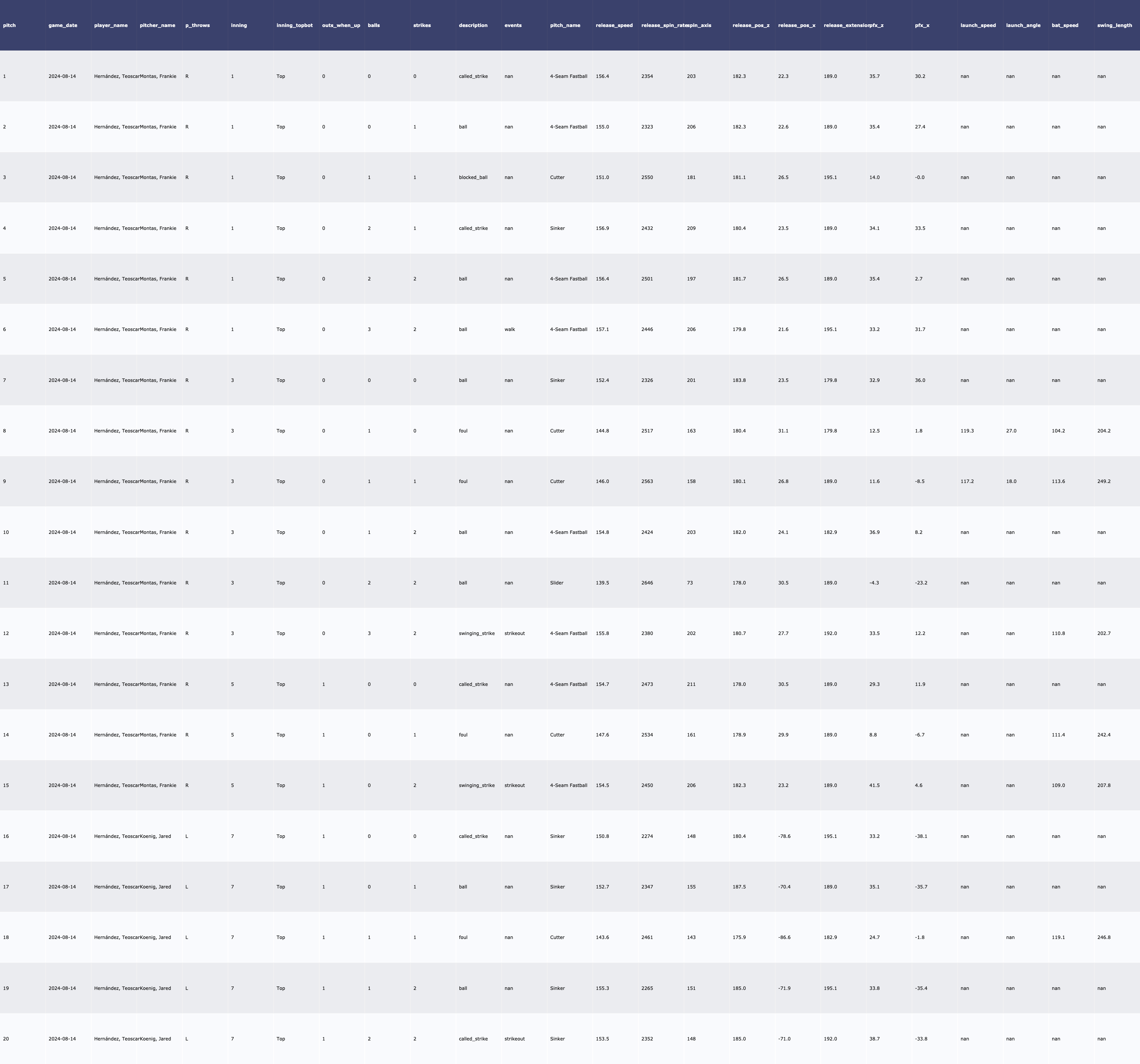Select the swing_length column header
Viewport: 1140px width, 1064px height.
(x=1114, y=25)
